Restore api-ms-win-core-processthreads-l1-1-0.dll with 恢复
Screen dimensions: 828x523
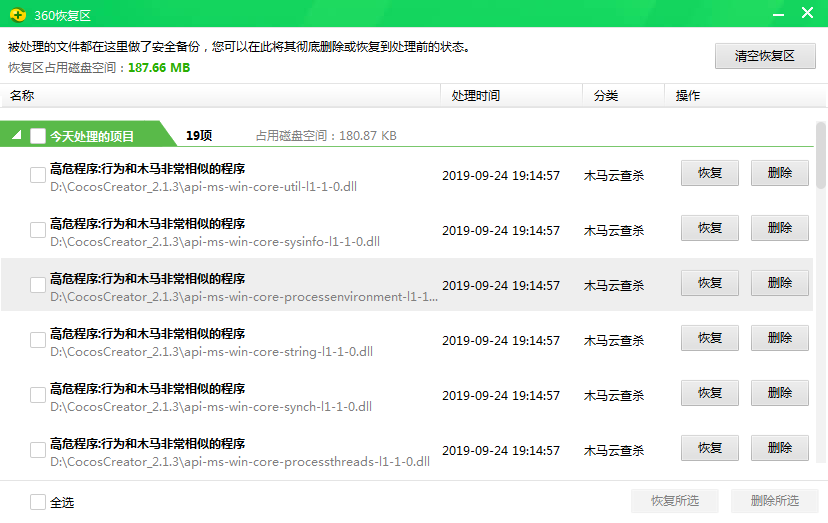click(x=710, y=447)
